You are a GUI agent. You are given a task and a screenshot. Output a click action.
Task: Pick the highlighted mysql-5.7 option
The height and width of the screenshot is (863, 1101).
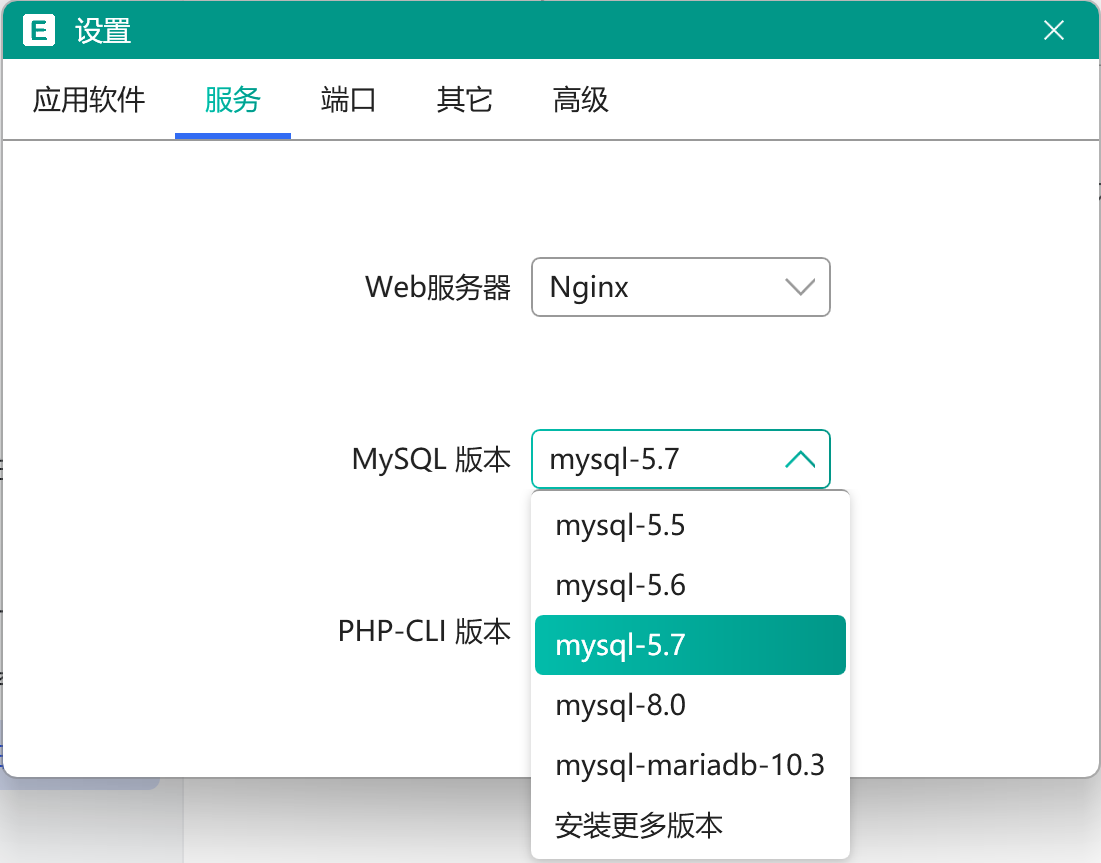point(690,645)
